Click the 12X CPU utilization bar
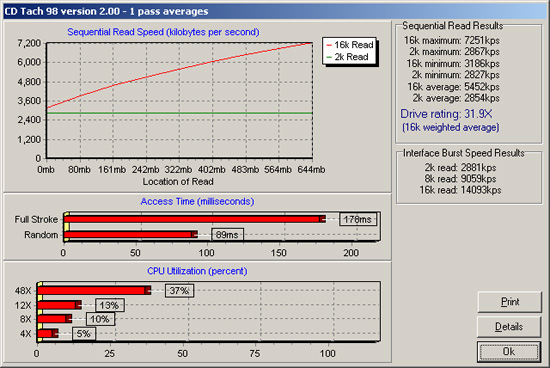 click(x=60, y=305)
